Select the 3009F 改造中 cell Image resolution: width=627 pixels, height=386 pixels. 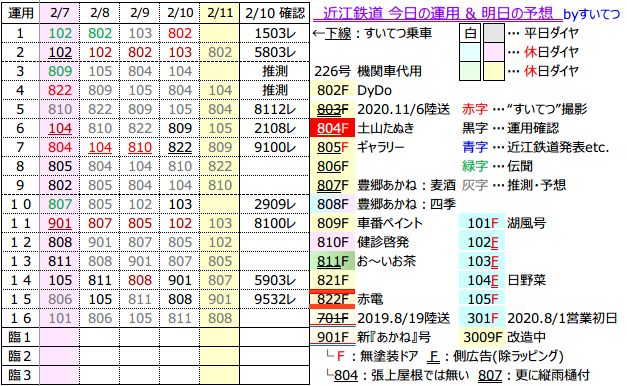pyautogui.click(x=482, y=337)
